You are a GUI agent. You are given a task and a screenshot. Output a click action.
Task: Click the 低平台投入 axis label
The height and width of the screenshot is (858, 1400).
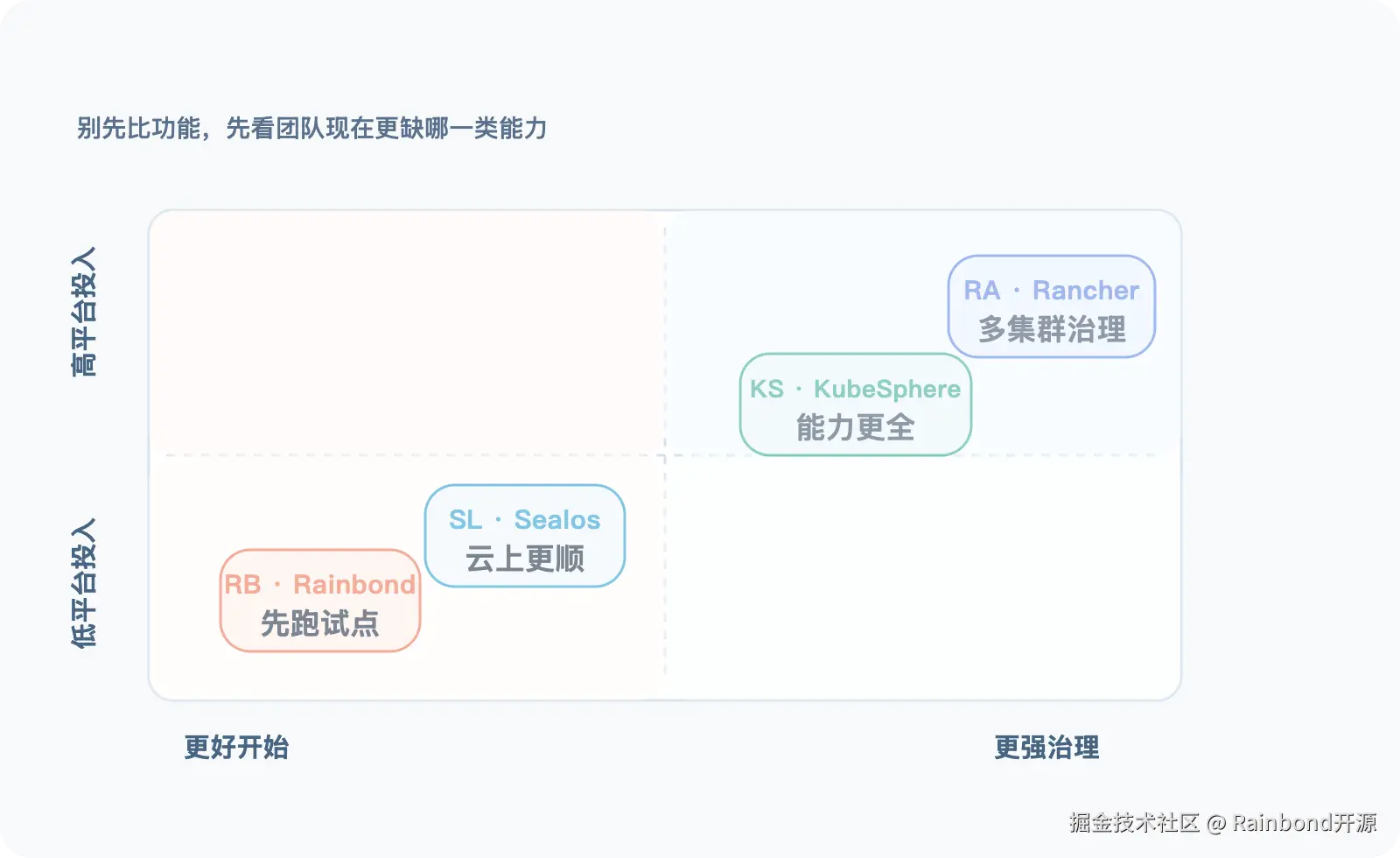pos(84,583)
